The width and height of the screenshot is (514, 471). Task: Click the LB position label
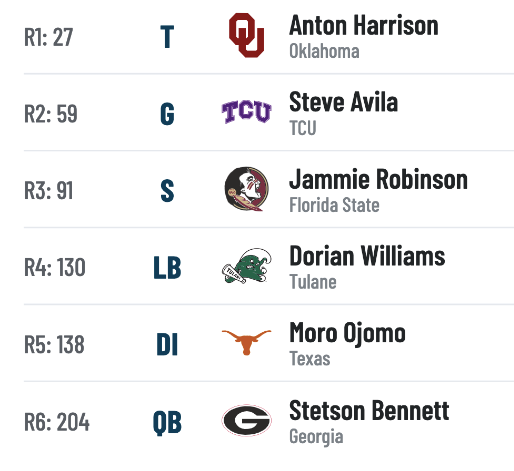click(167, 267)
